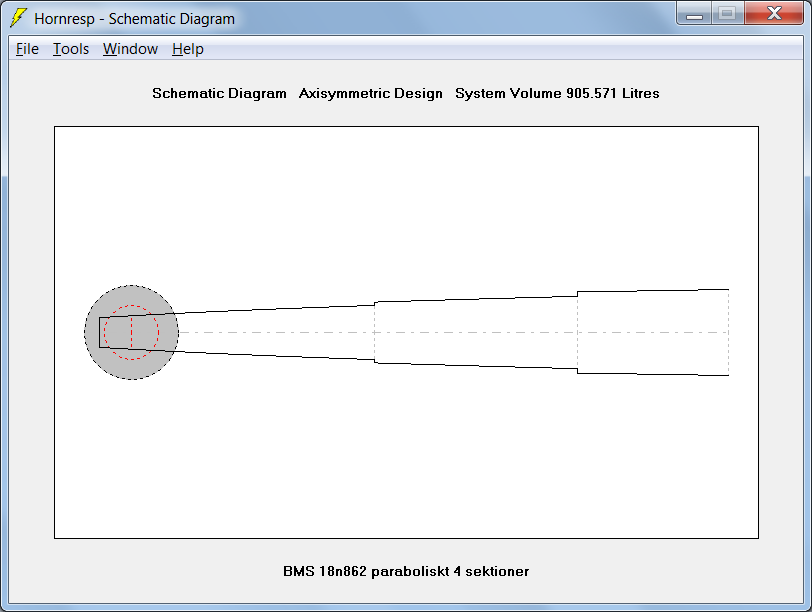
Task: Click the horn mouth dashed end line
Action: click(729, 332)
